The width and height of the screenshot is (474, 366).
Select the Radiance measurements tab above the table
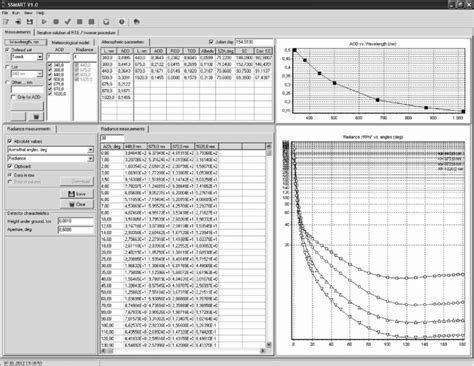coord(123,129)
